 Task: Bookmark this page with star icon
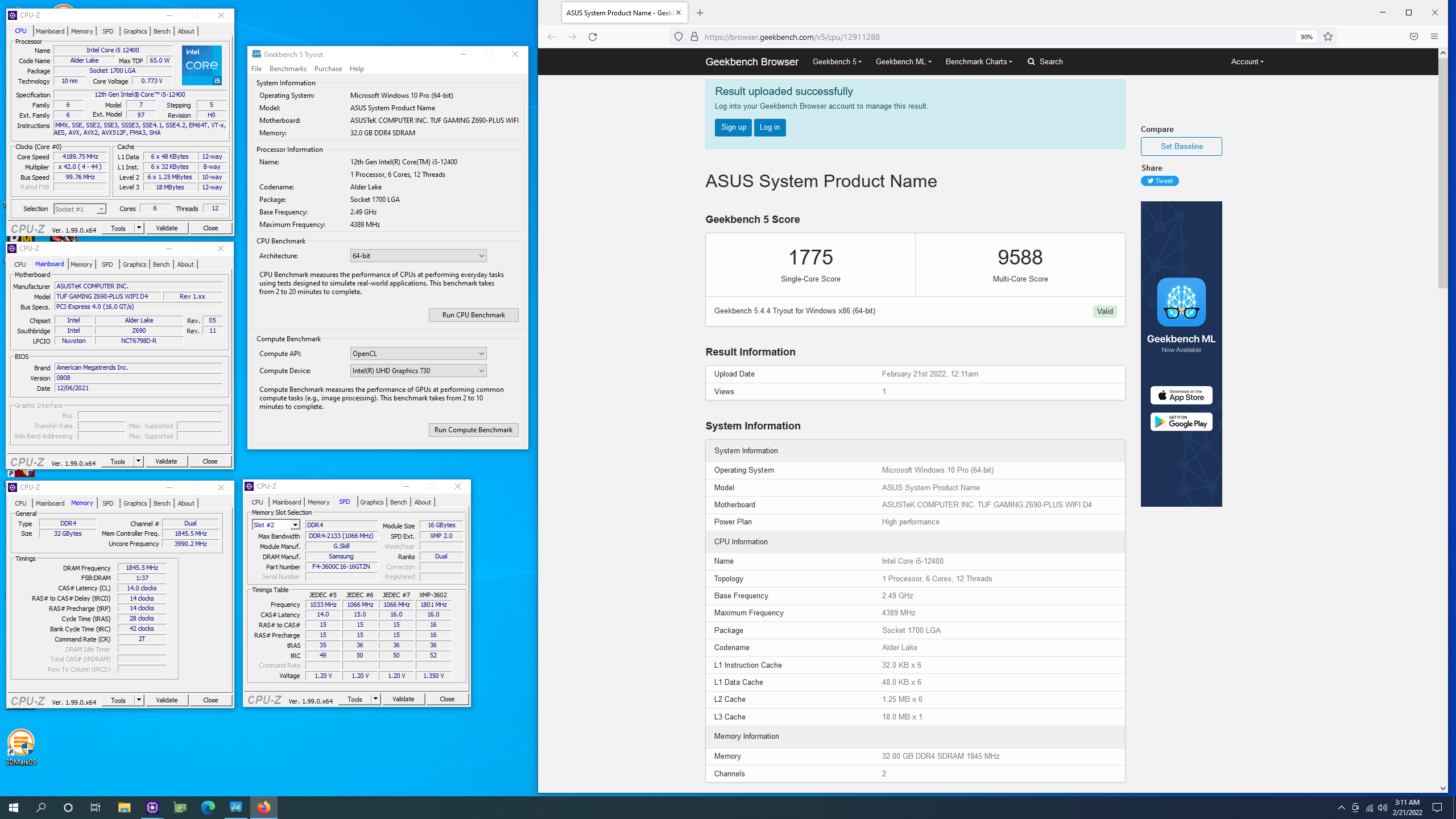pyautogui.click(x=1328, y=37)
